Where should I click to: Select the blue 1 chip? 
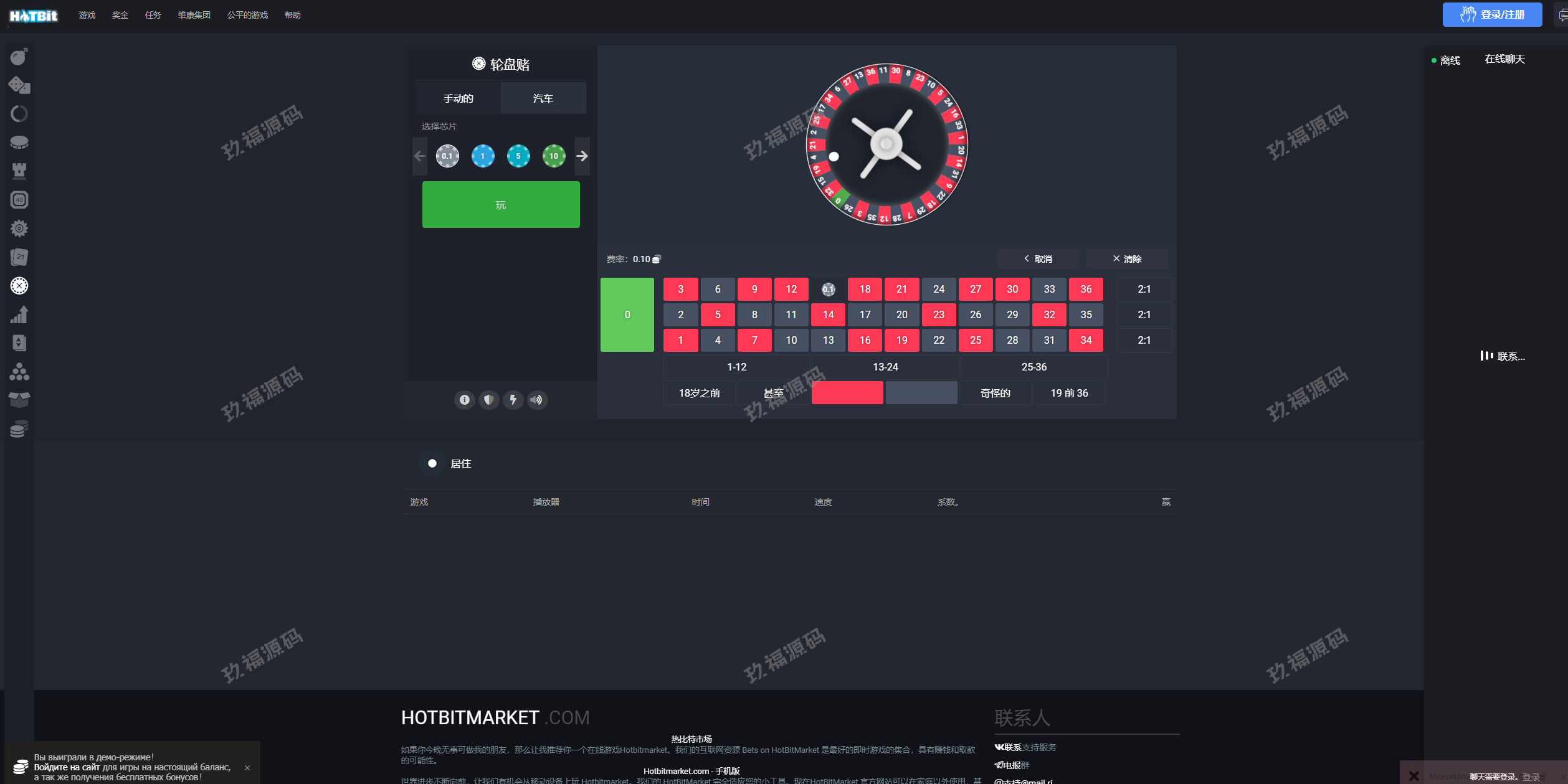(x=482, y=156)
